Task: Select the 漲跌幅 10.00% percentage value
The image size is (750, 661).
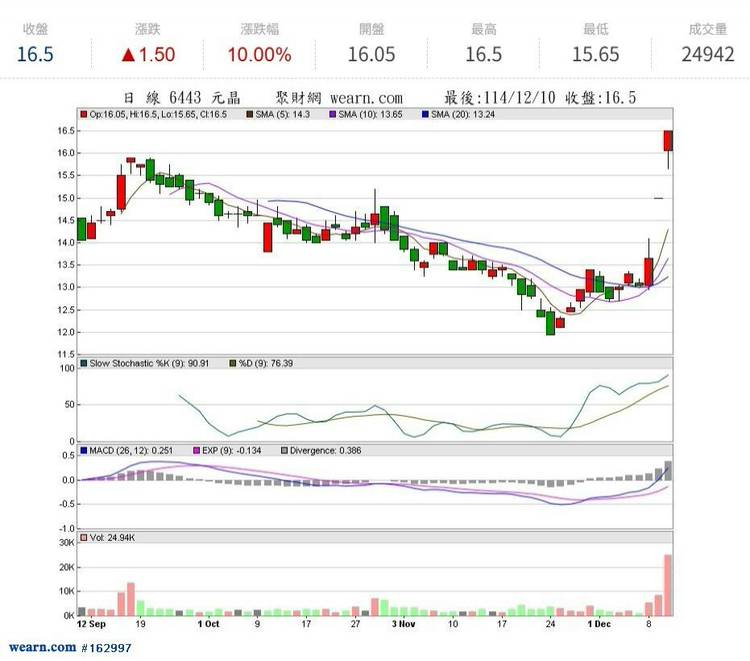Action: pyautogui.click(x=259, y=54)
